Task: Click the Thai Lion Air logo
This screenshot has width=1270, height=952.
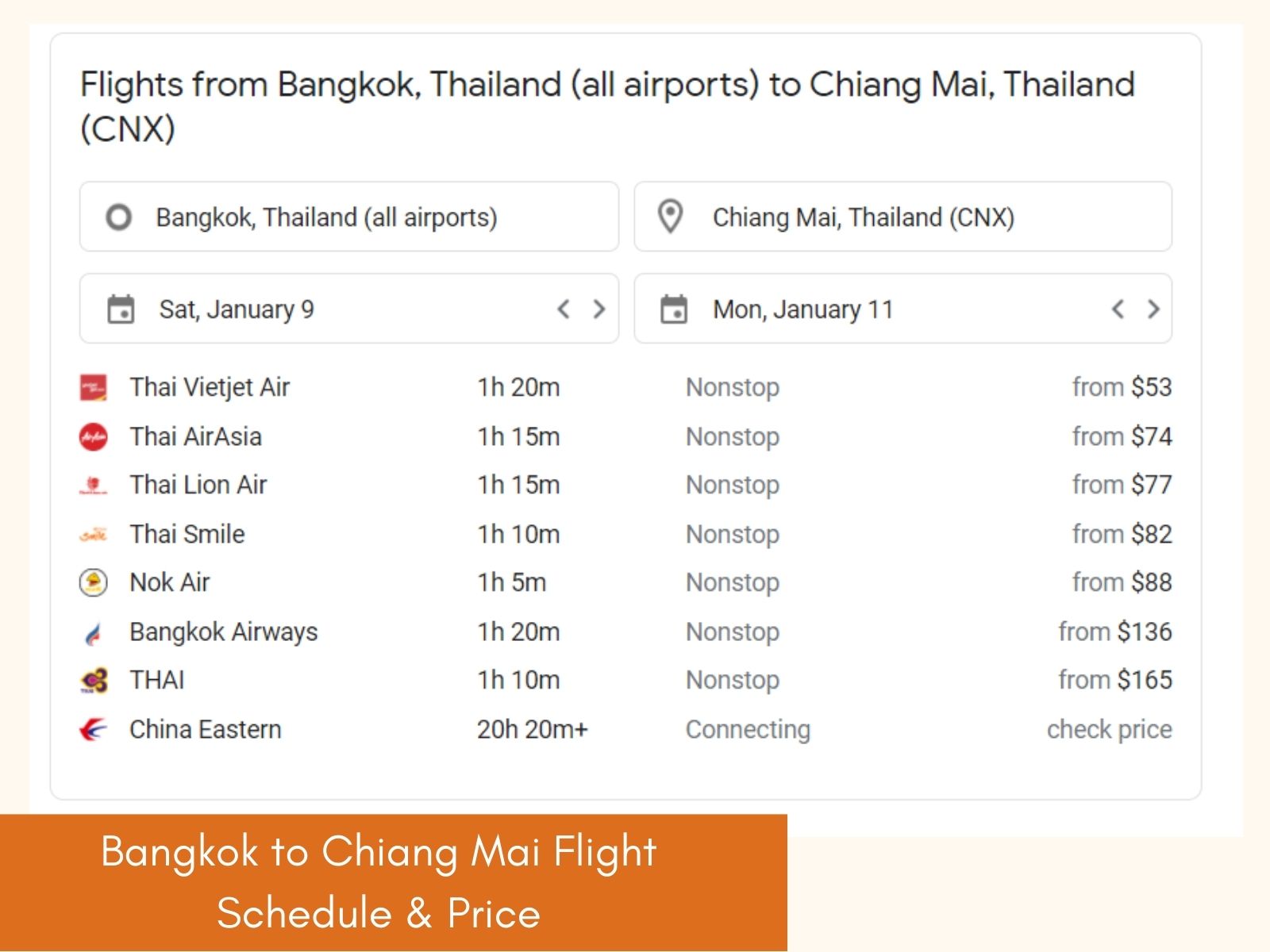Action: point(94,484)
